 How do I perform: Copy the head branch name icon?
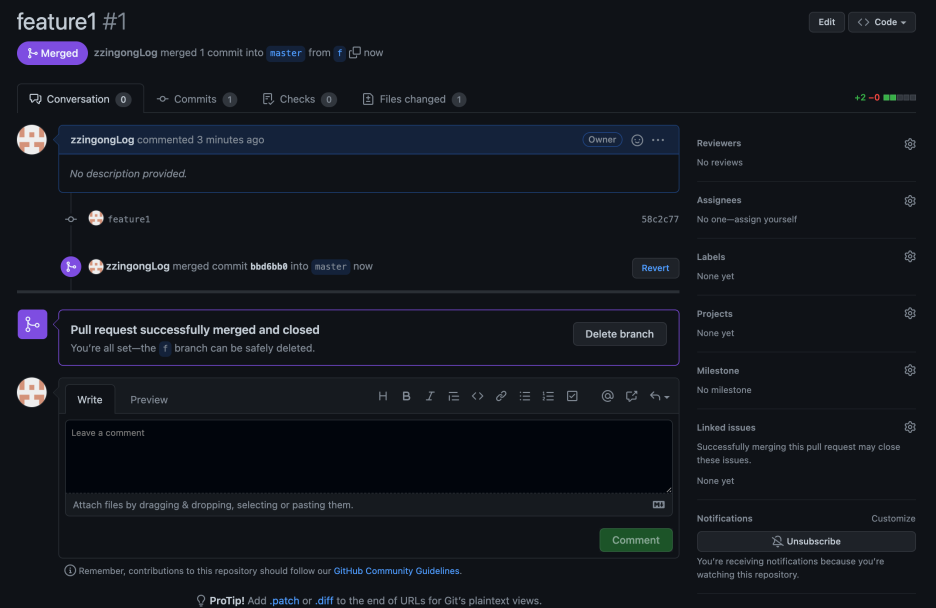pos(355,53)
